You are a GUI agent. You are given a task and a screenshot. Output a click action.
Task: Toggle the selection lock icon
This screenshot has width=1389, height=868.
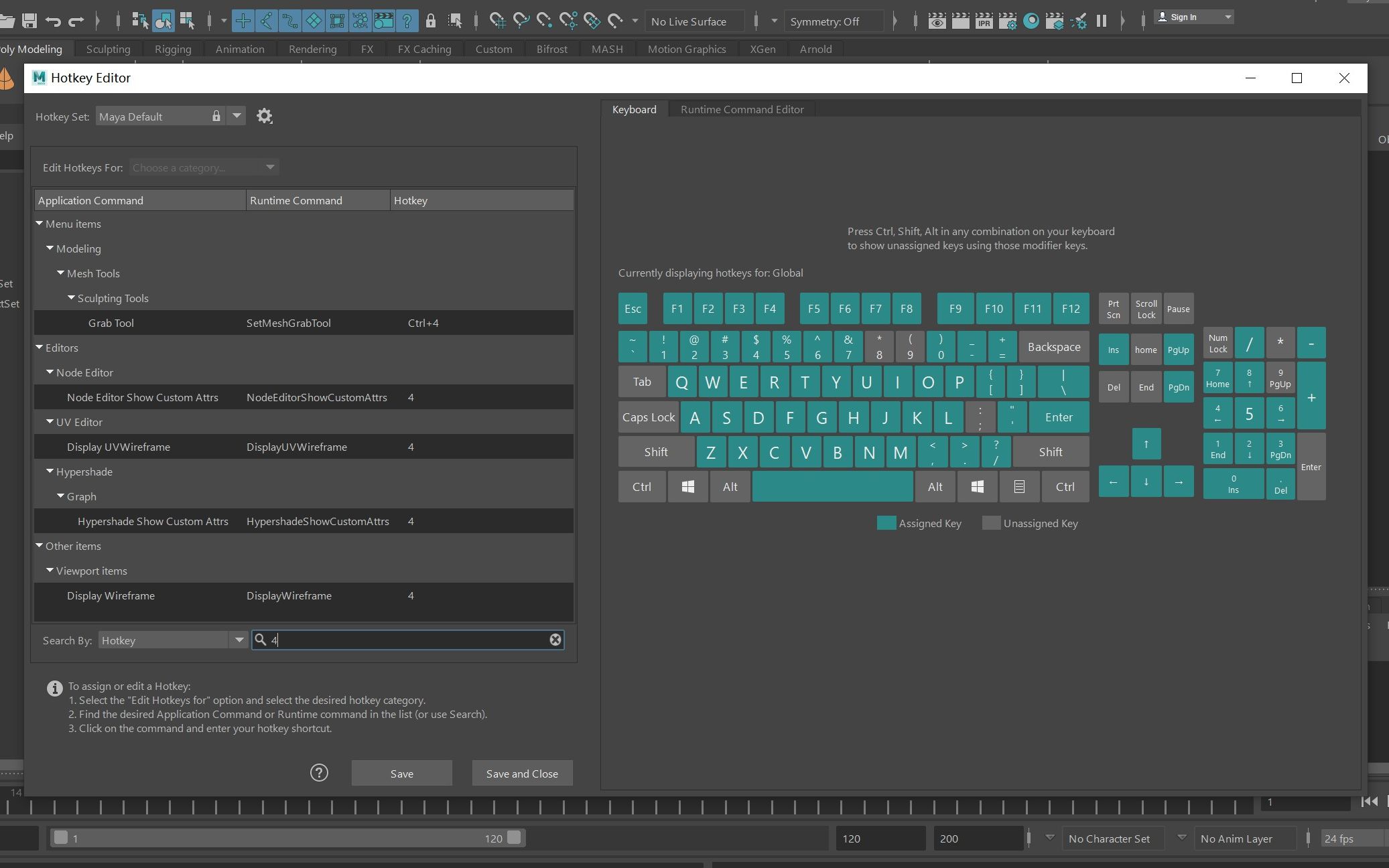tap(431, 21)
